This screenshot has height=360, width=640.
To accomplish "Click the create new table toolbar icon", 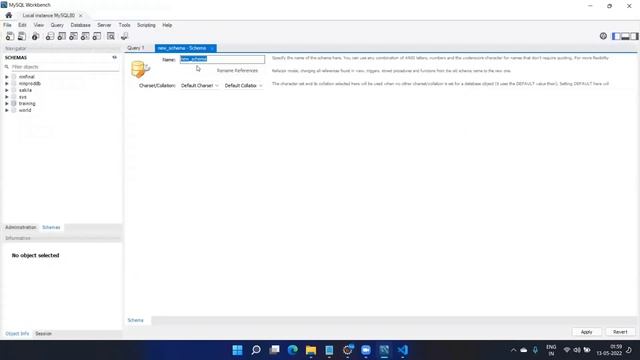I will 62,36.
